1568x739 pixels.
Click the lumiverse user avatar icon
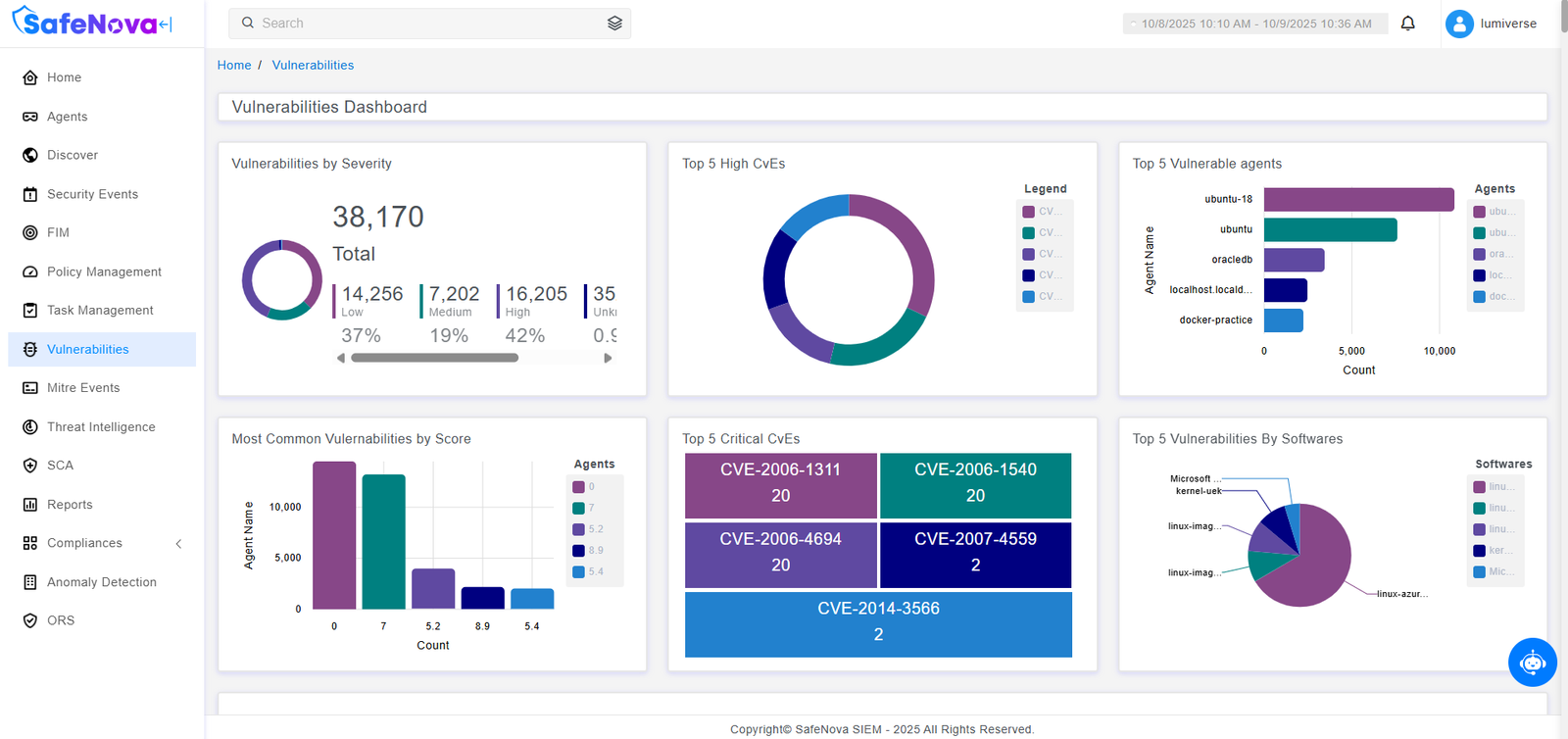[1459, 24]
